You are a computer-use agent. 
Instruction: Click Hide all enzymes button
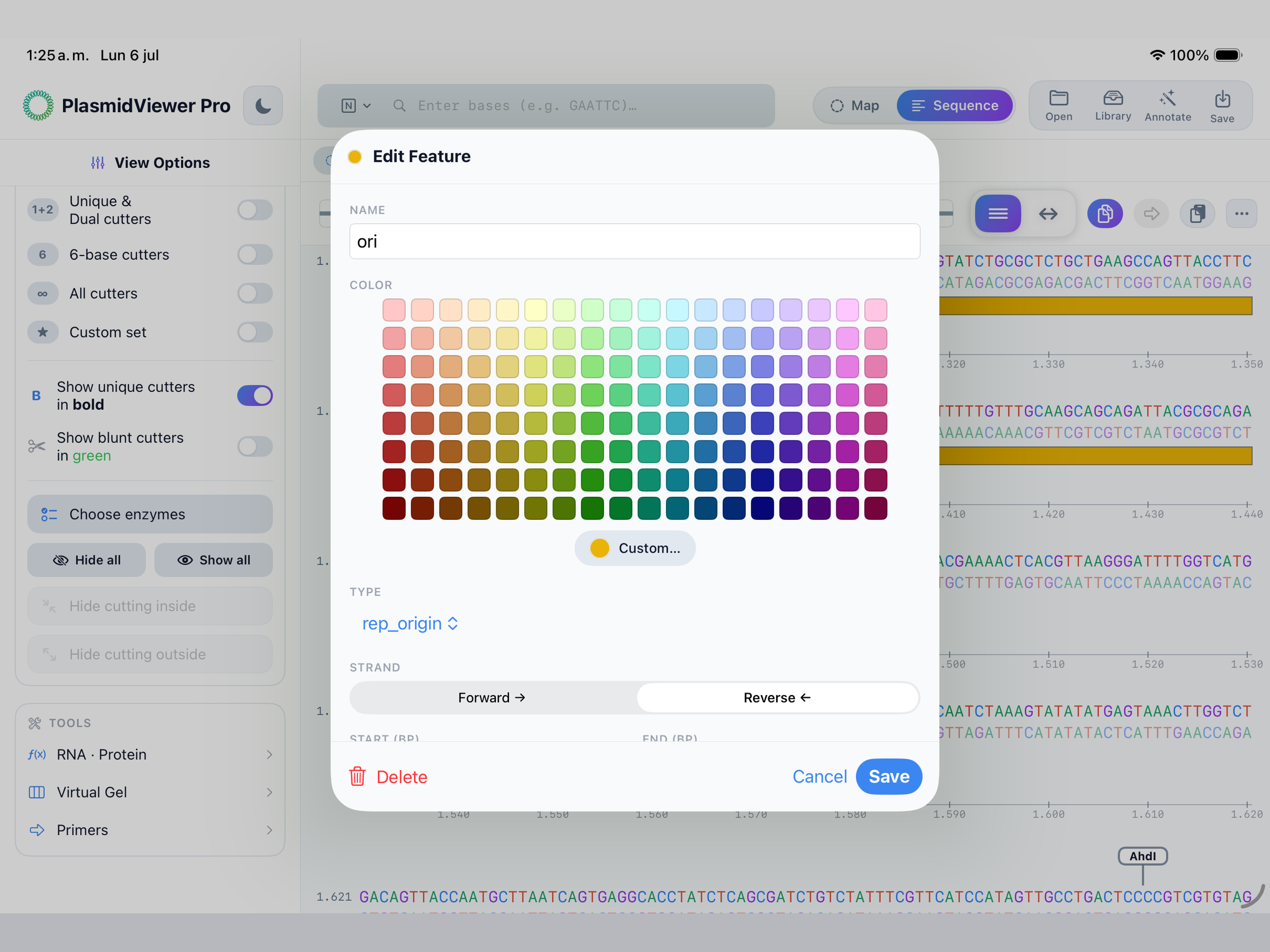[x=86, y=560]
